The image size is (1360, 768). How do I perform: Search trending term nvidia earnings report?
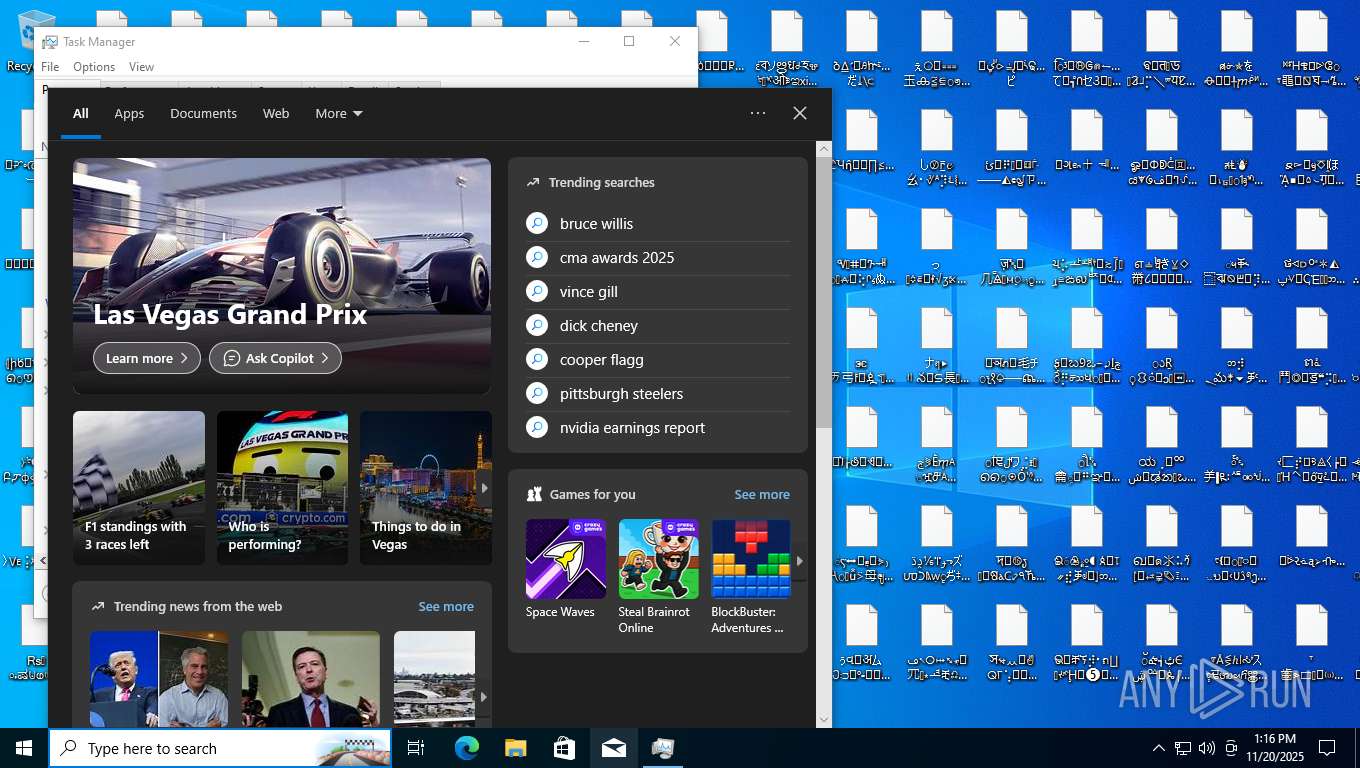pyautogui.click(x=632, y=428)
